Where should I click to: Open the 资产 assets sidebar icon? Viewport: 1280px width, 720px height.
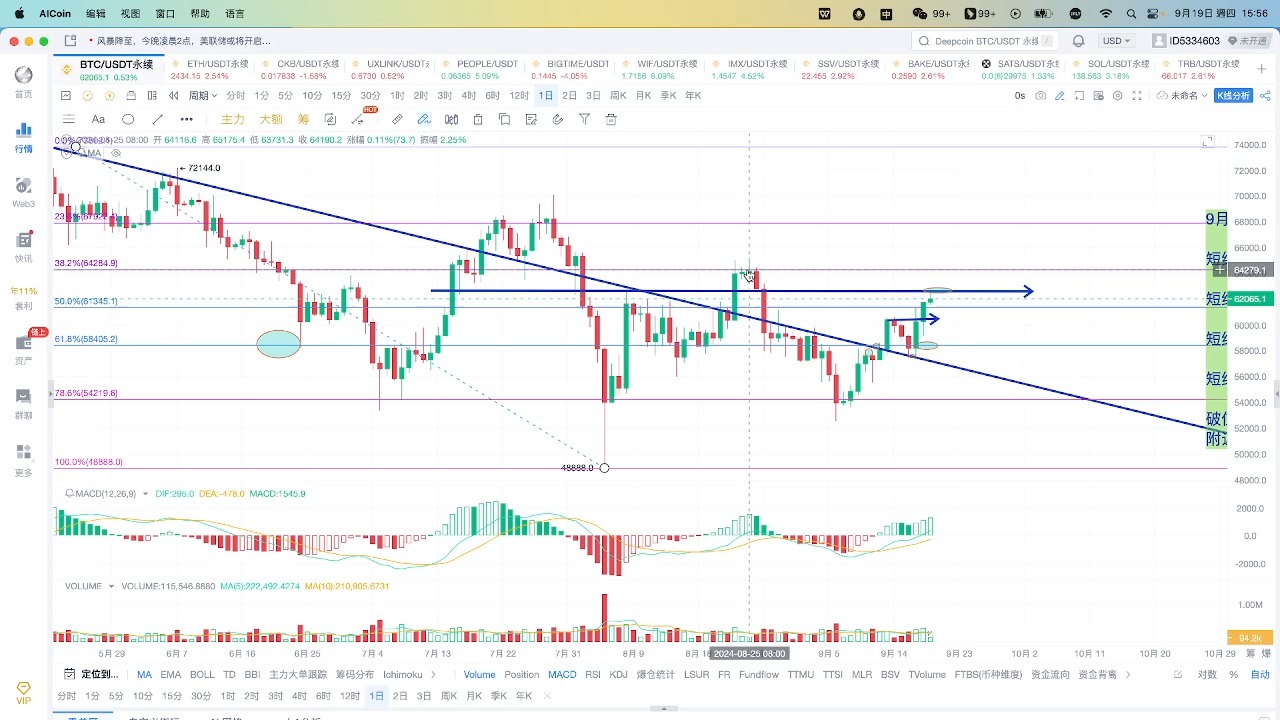click(23, 350)
